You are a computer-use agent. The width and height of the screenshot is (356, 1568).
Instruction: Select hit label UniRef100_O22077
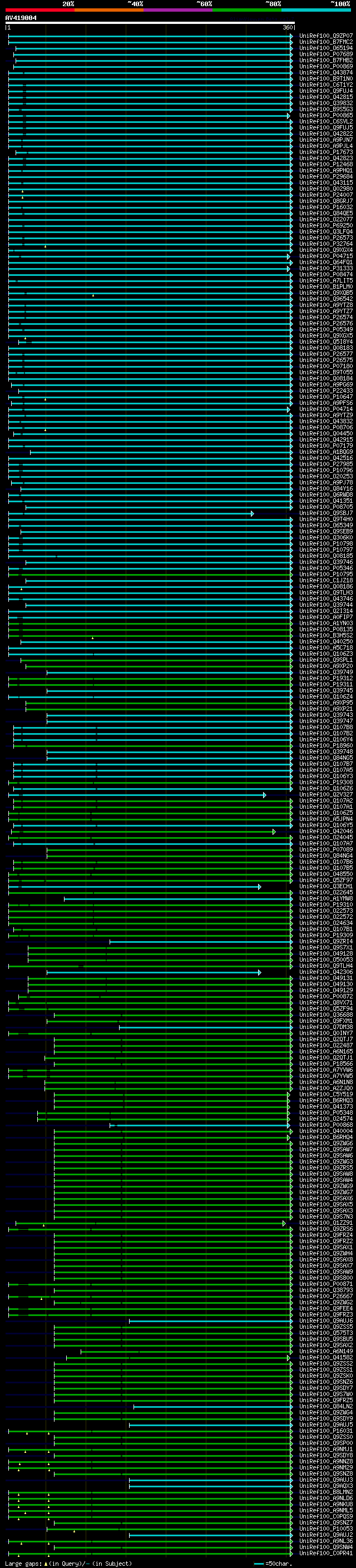(326, 219)
